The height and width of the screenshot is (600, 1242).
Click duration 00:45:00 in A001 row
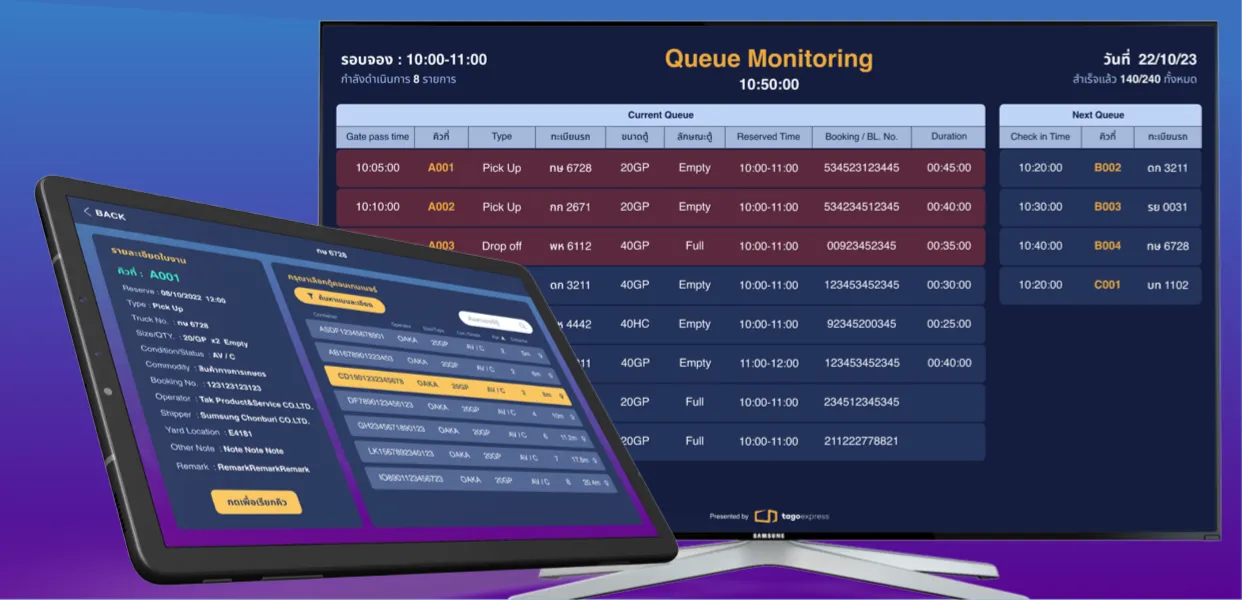tap(949, 168)
